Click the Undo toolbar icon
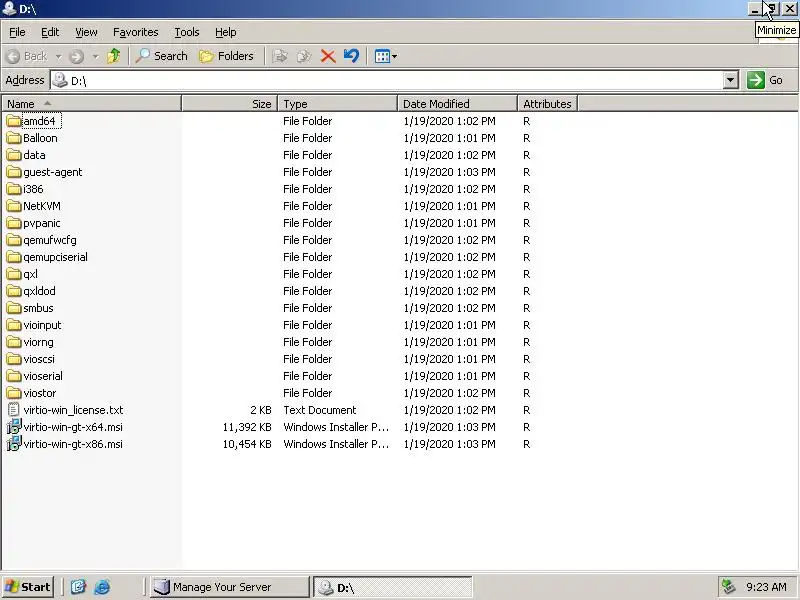Screen dimensions: 800x600 coord(352,56)
